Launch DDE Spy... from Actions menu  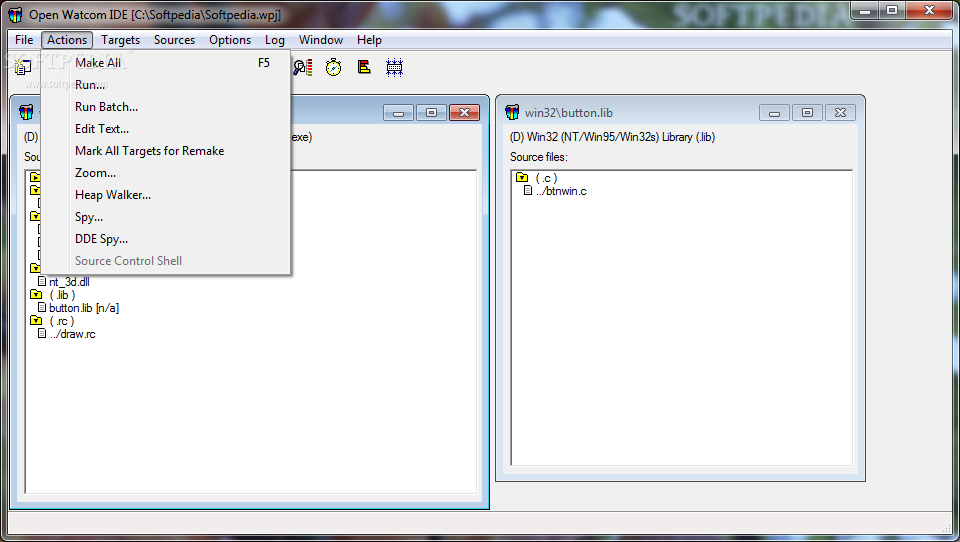click(165, 239)
